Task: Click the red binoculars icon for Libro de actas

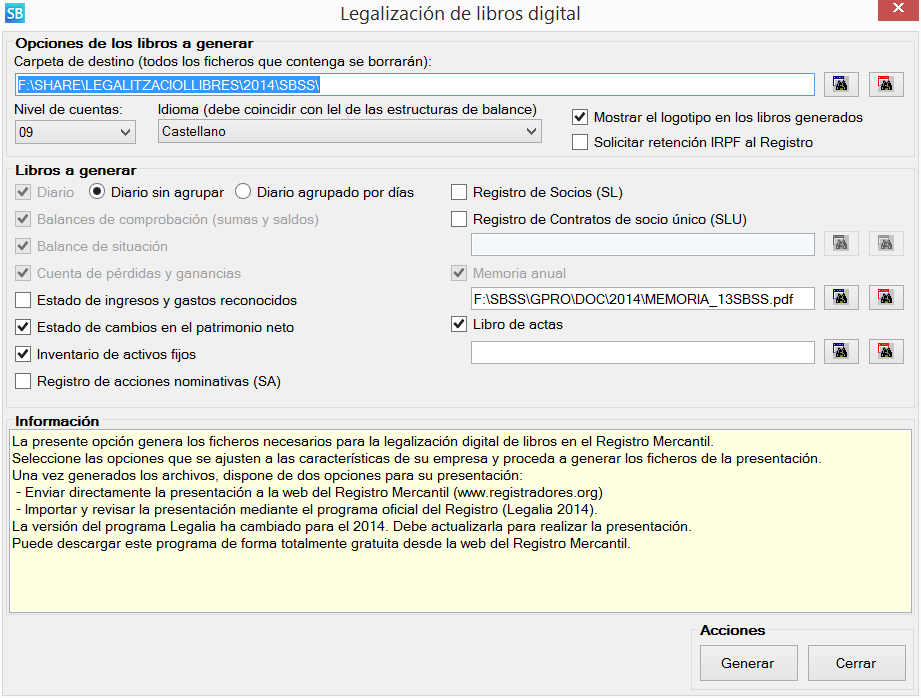Action: tap(886, 352)
